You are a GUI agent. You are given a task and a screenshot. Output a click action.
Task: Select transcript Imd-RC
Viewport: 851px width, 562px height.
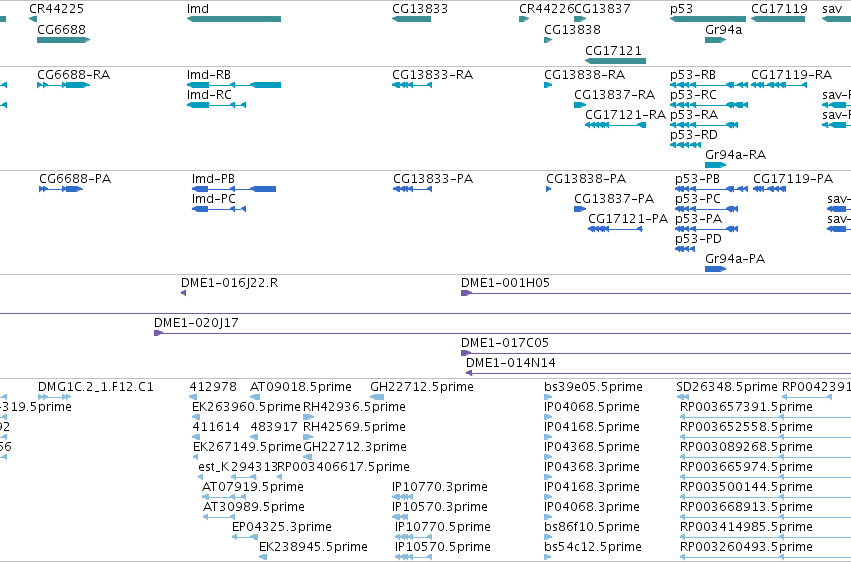(x=216, y=105)
